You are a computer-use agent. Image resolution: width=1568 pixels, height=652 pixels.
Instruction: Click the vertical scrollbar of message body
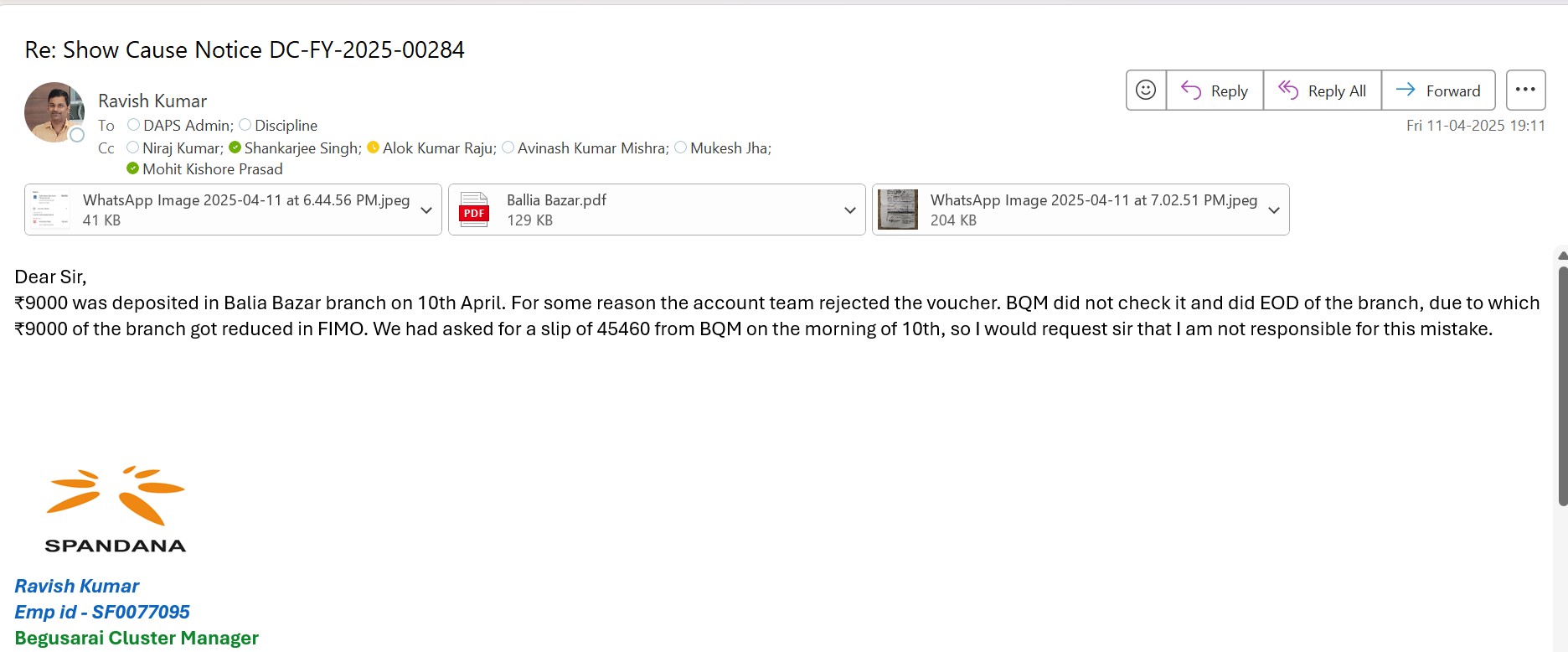1562,386
